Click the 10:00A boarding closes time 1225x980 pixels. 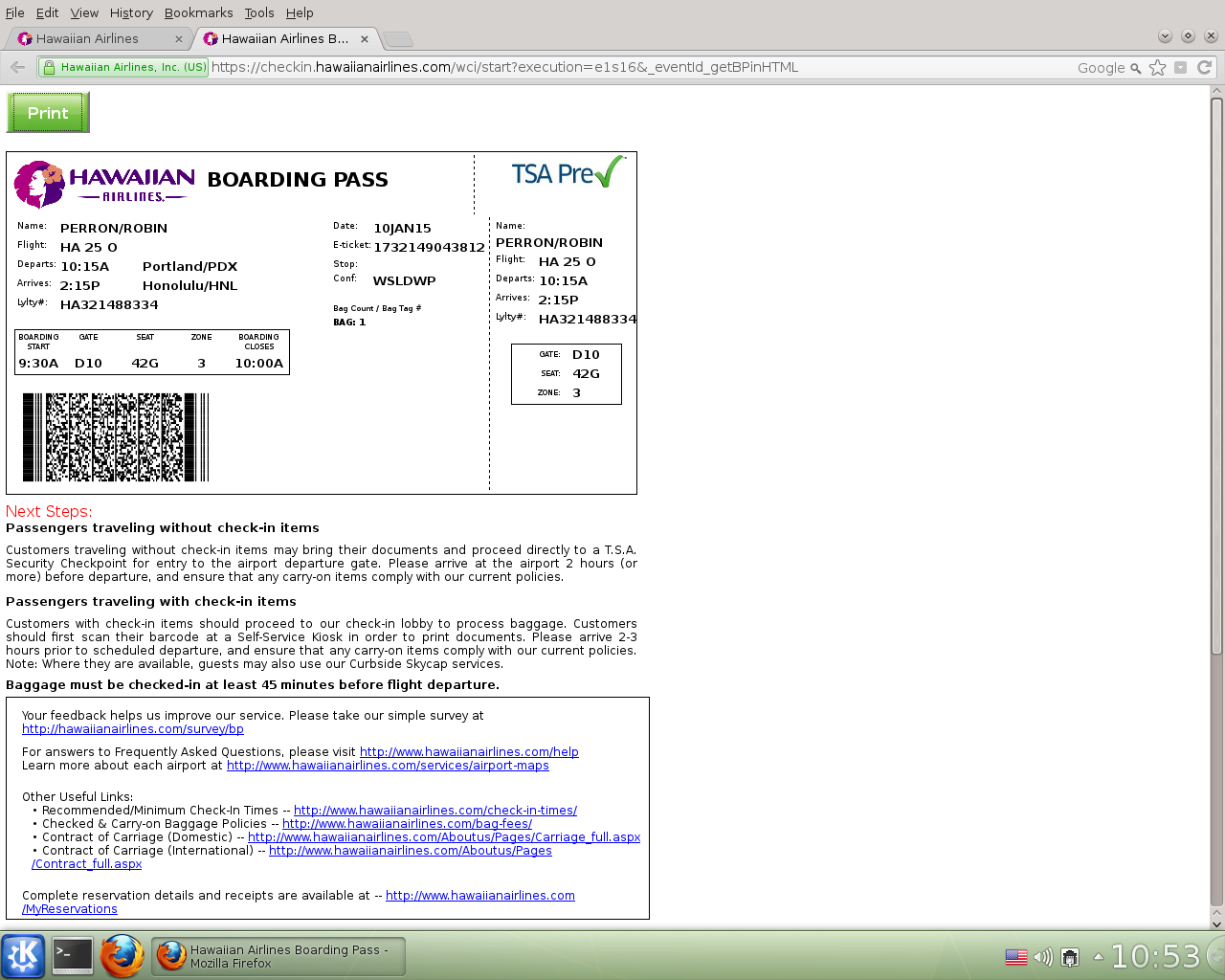coord(259,364)
